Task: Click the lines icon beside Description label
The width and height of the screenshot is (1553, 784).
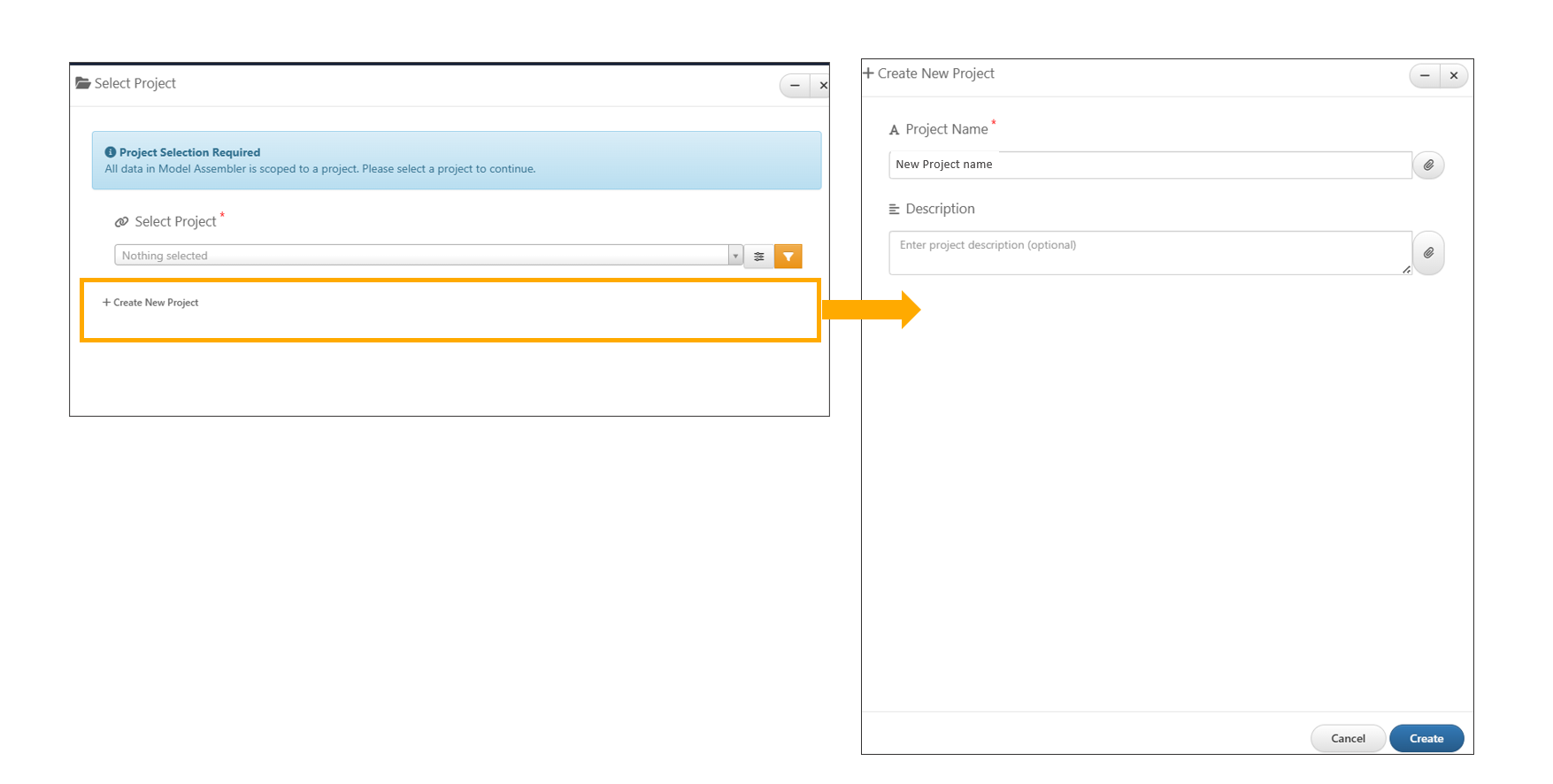Action: tap(894, 210)
